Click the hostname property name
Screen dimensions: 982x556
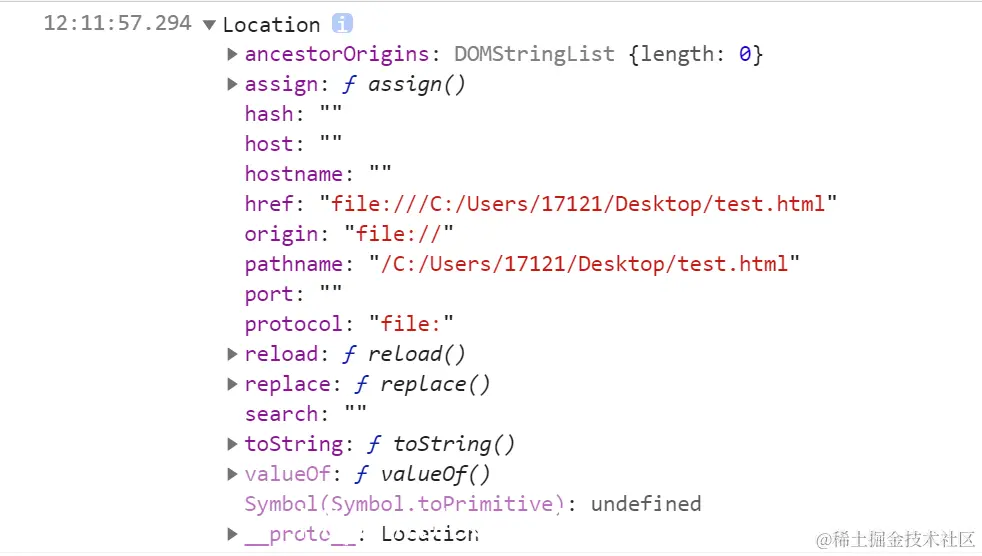click(x=294, y=174)
